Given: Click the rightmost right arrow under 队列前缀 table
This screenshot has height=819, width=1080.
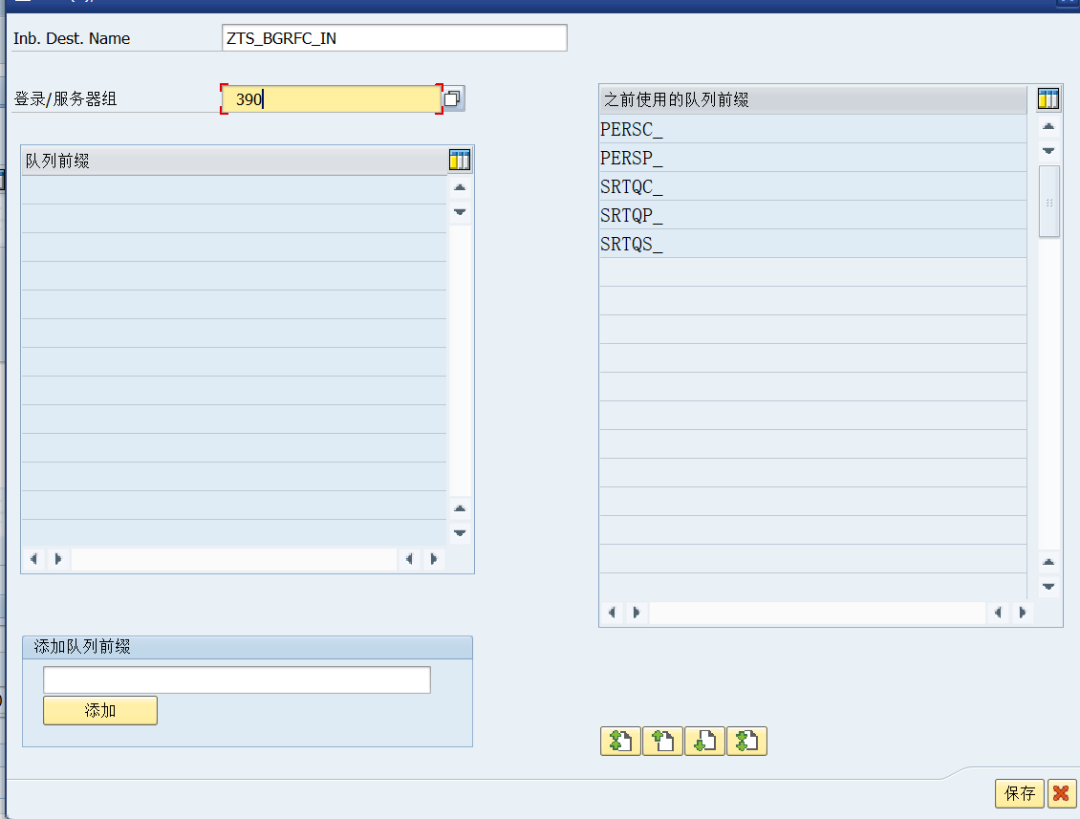Looking at the screenshot, I should pos(434,559).
